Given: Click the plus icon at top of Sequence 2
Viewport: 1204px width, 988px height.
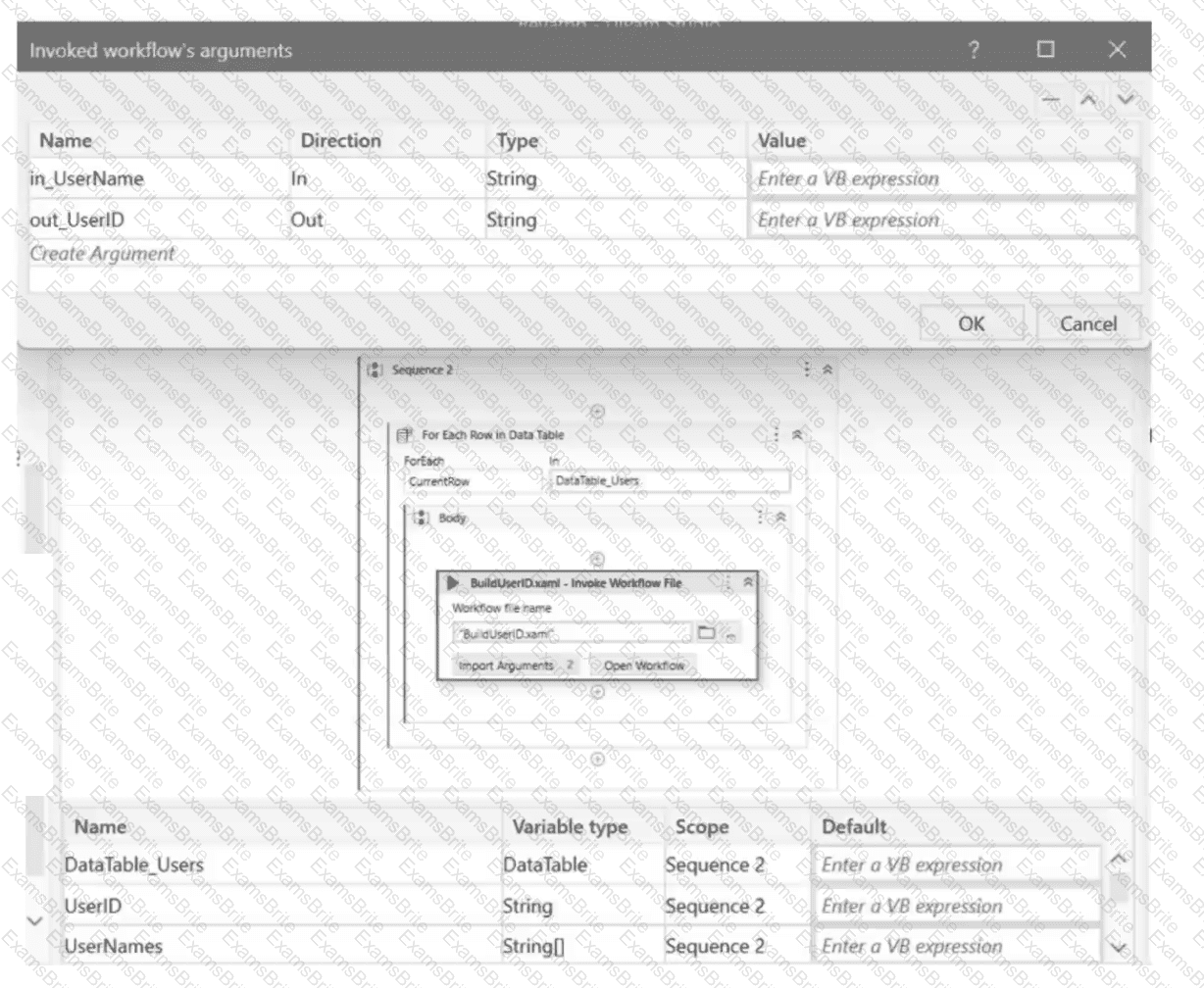Looking at the screenshot, I should click(x=596, y=412).
